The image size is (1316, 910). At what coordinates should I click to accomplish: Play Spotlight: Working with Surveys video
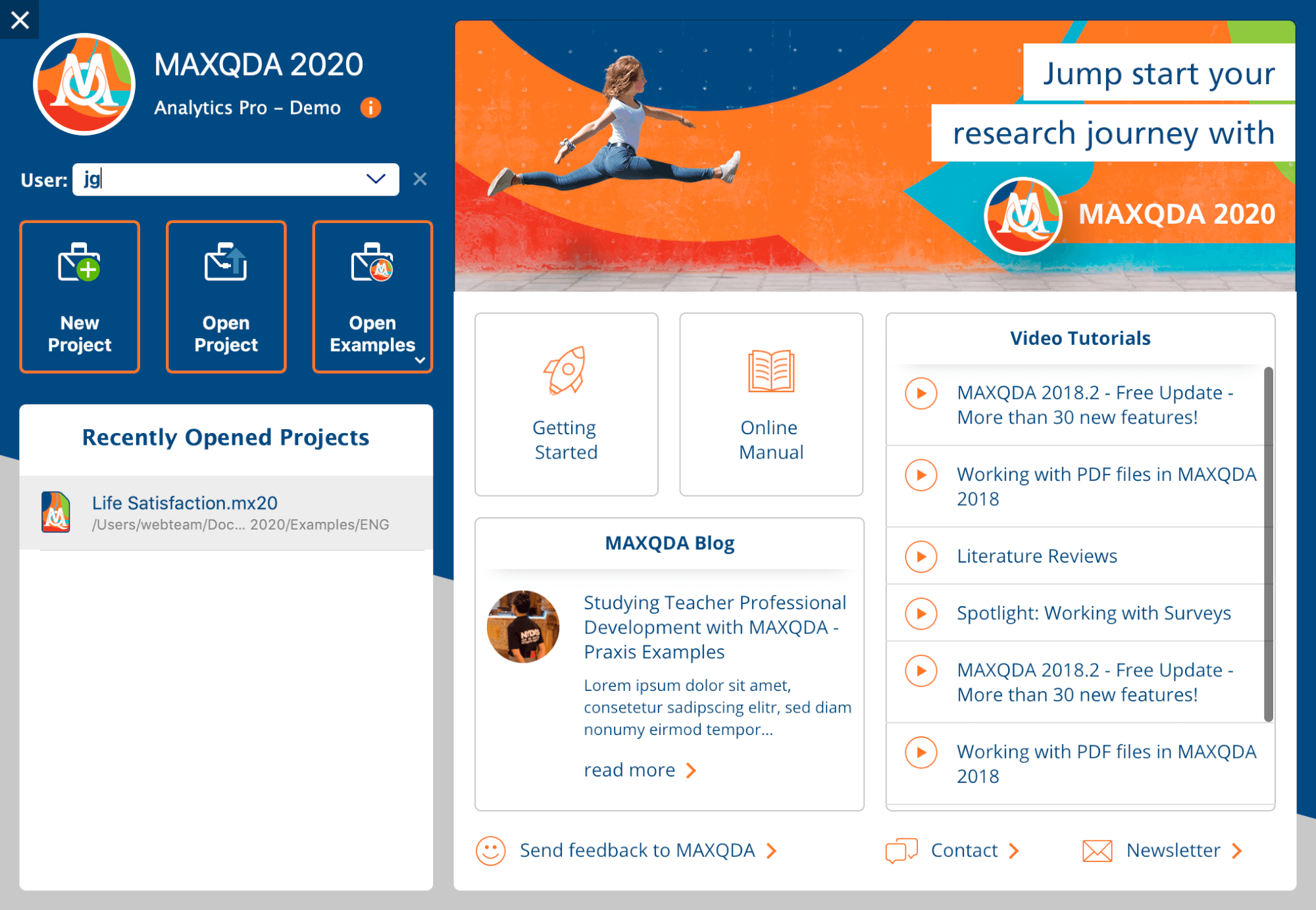coord(921,614)
